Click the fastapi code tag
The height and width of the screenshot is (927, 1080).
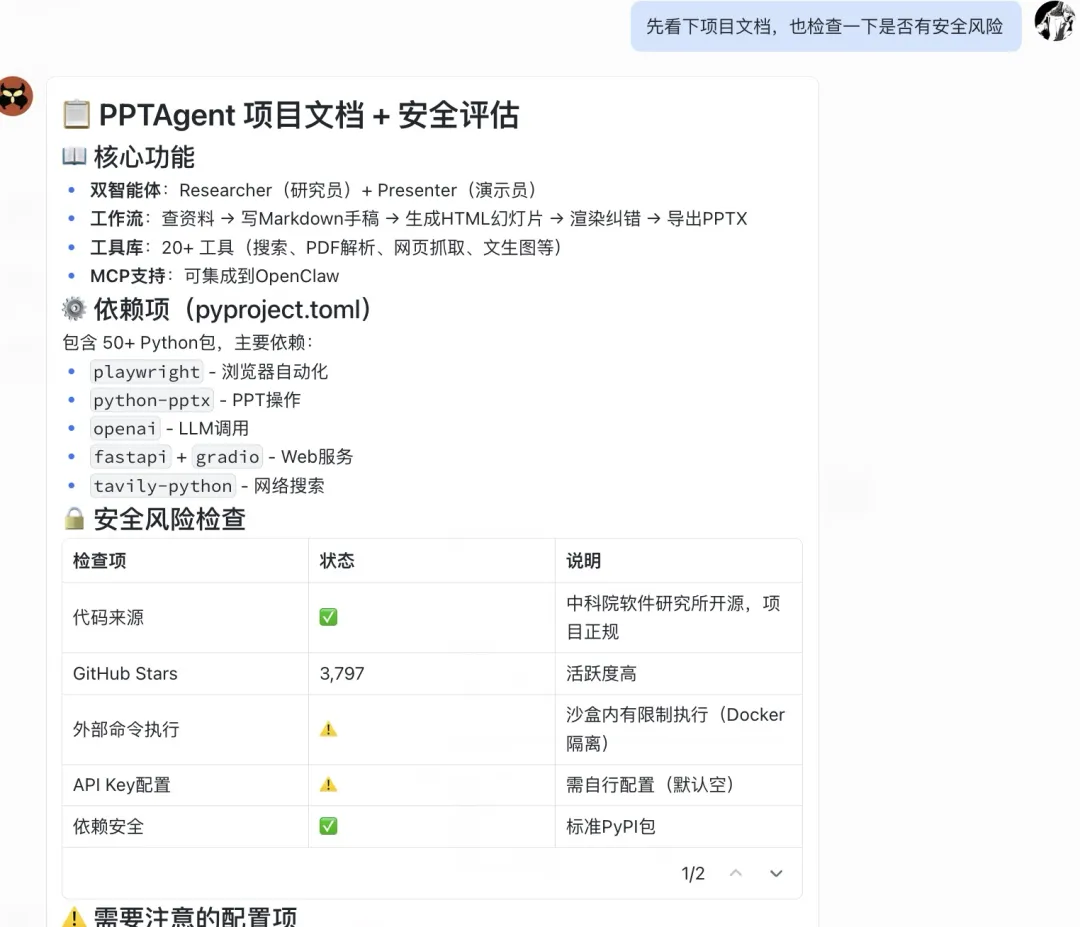(x=130, y=457)
